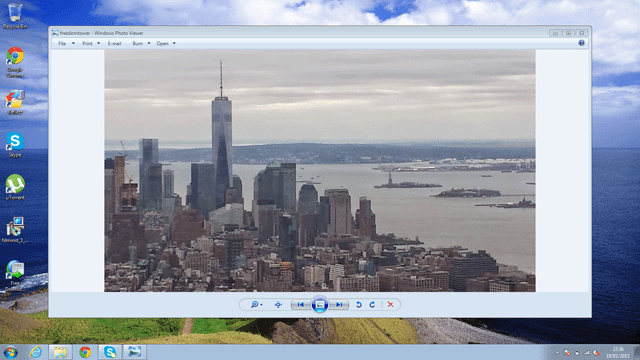Open Google Chrome desktop shortcut
Screen dimensions: 640x360
pos(15,62)
